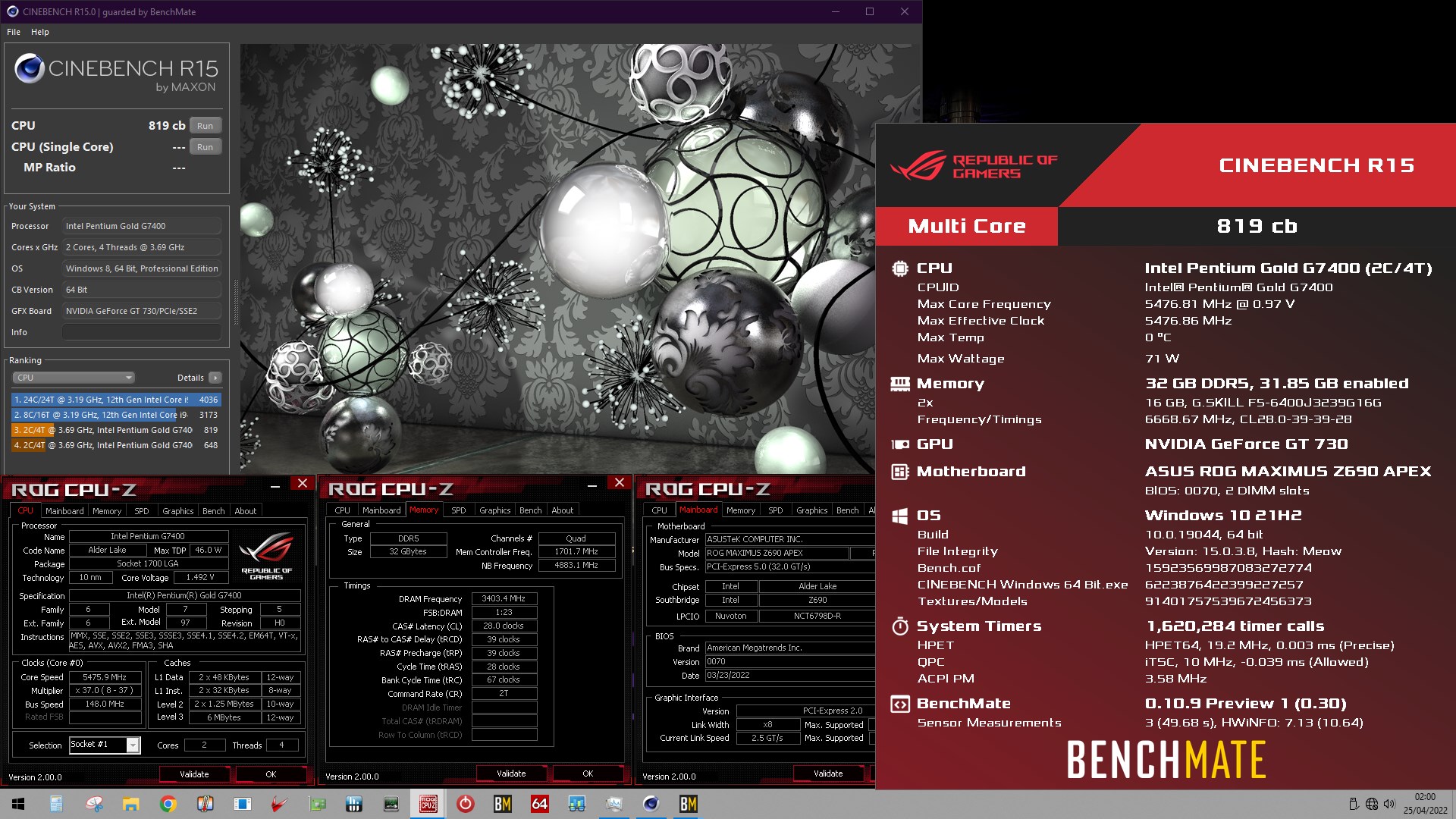Switch to the BenchMate icon after the Cinebench icon
Screen dimensions: 1456x819
[689, 804]
